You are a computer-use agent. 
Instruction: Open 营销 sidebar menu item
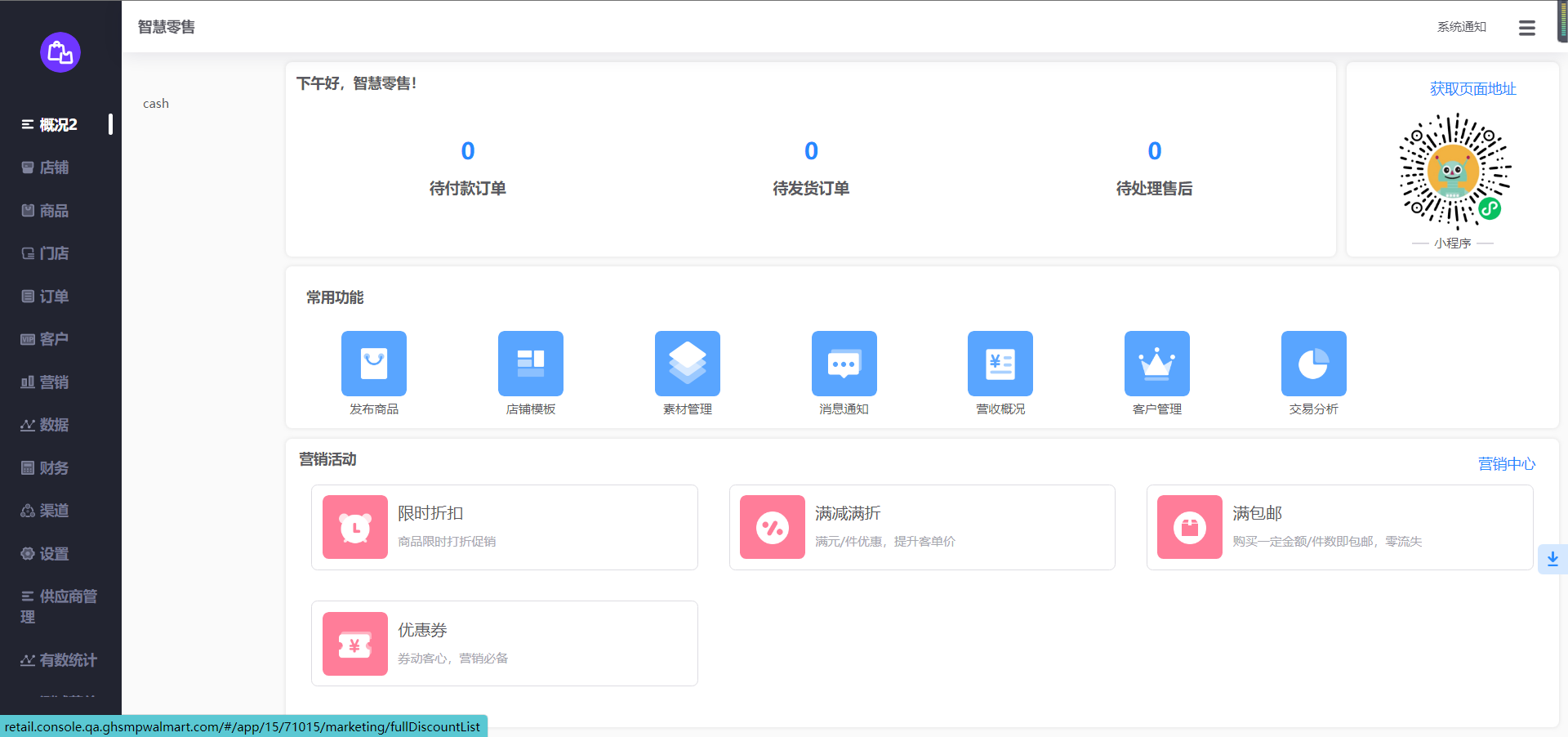click(x=54, y=382)
